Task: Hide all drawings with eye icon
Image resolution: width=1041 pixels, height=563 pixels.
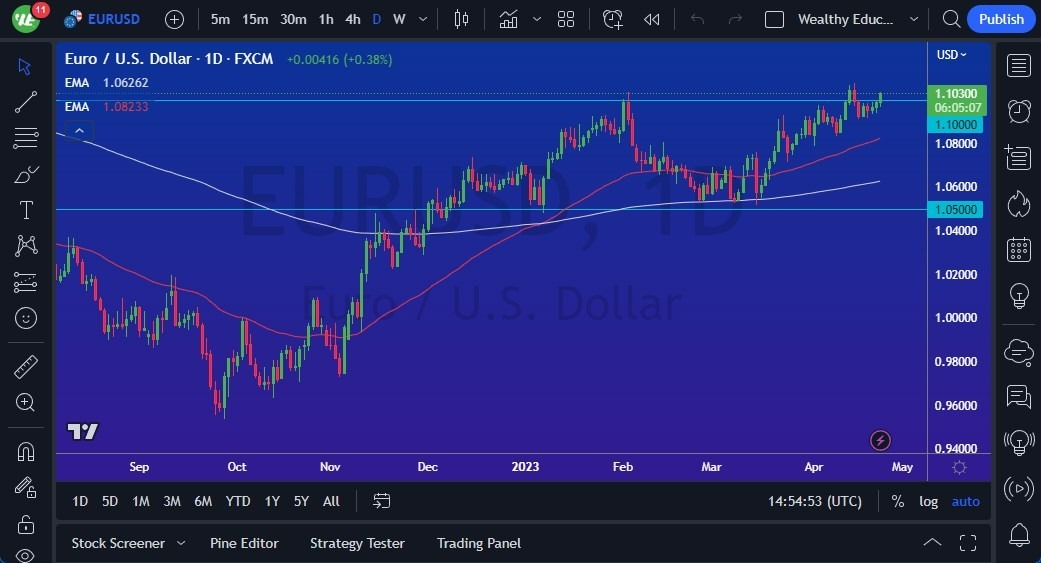Action: pos(25,555)
